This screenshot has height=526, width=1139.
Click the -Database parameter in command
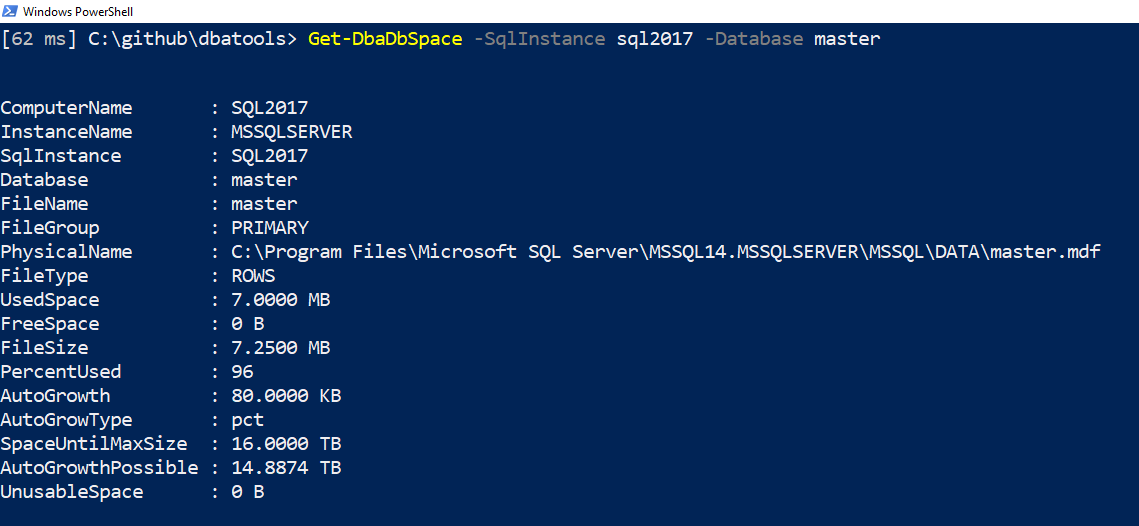click(x=753, y=39)
